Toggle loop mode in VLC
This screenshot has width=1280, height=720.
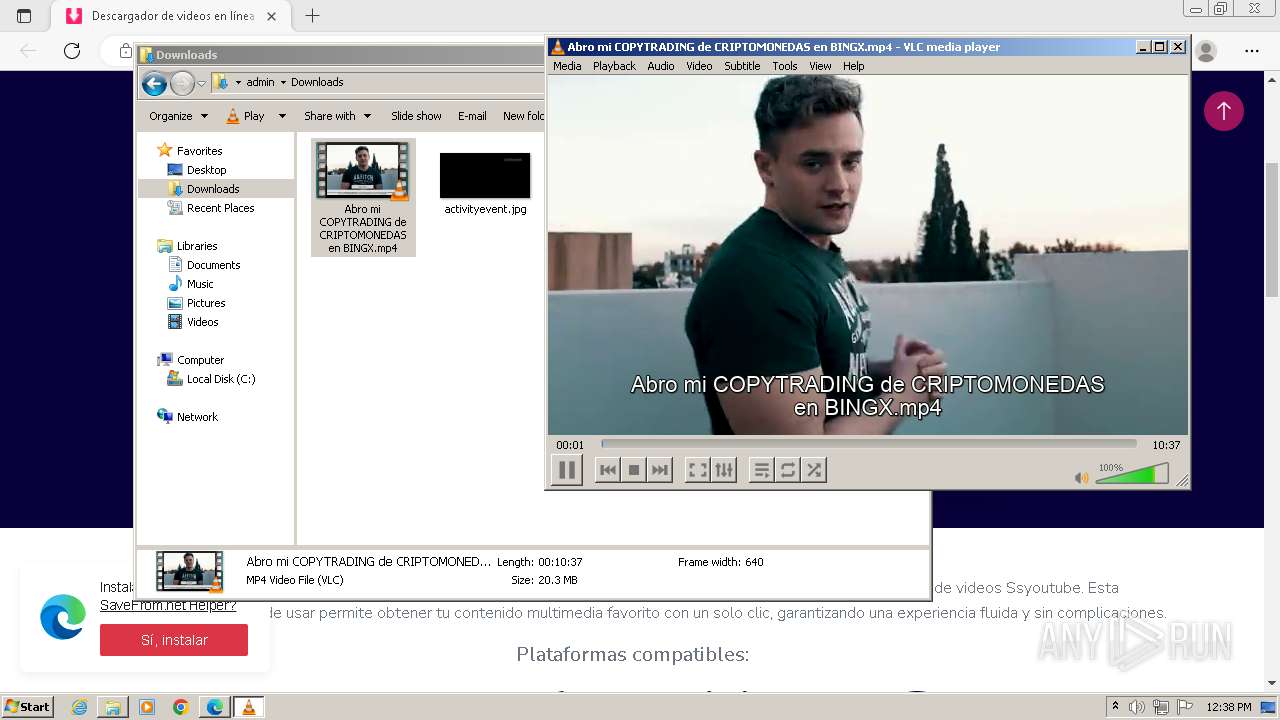(787, 470)
